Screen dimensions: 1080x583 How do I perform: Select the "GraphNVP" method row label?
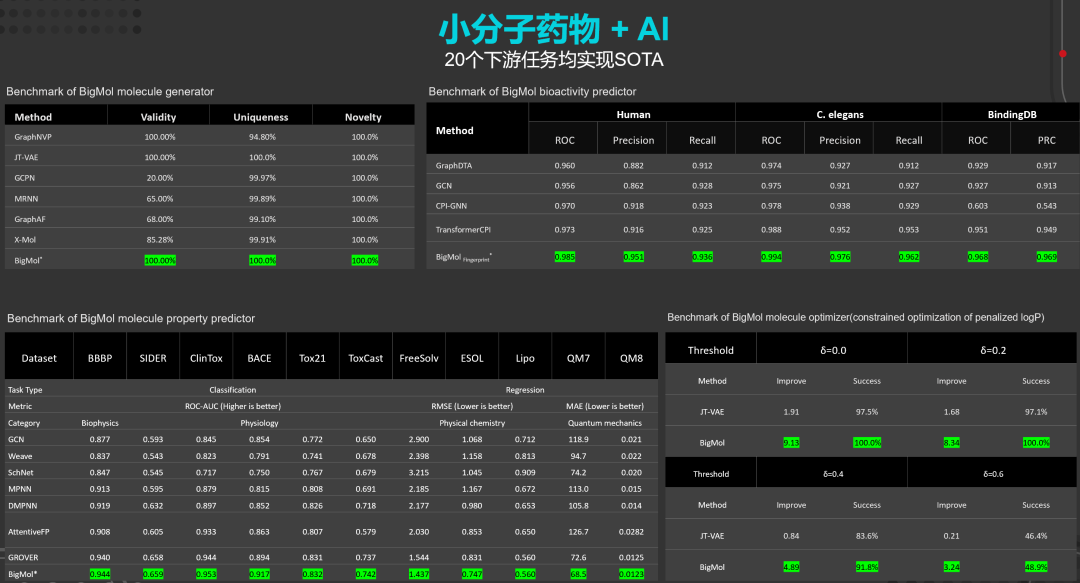coord(33,137)
